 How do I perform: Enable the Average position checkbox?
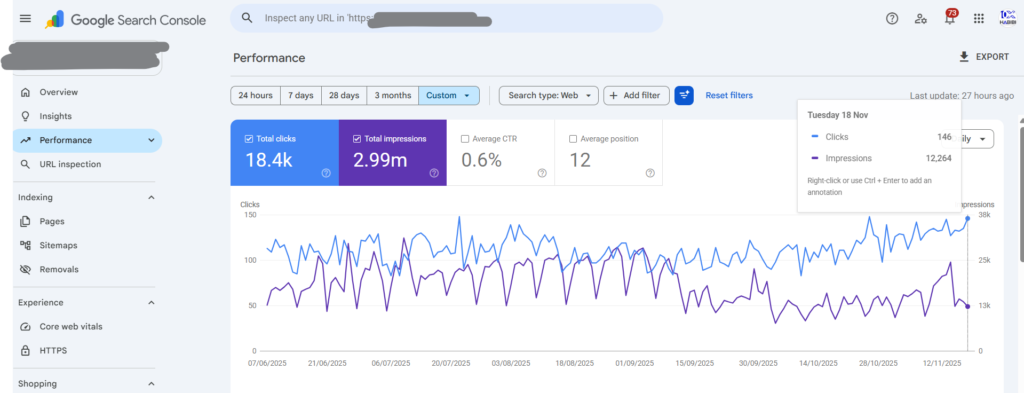573,138
